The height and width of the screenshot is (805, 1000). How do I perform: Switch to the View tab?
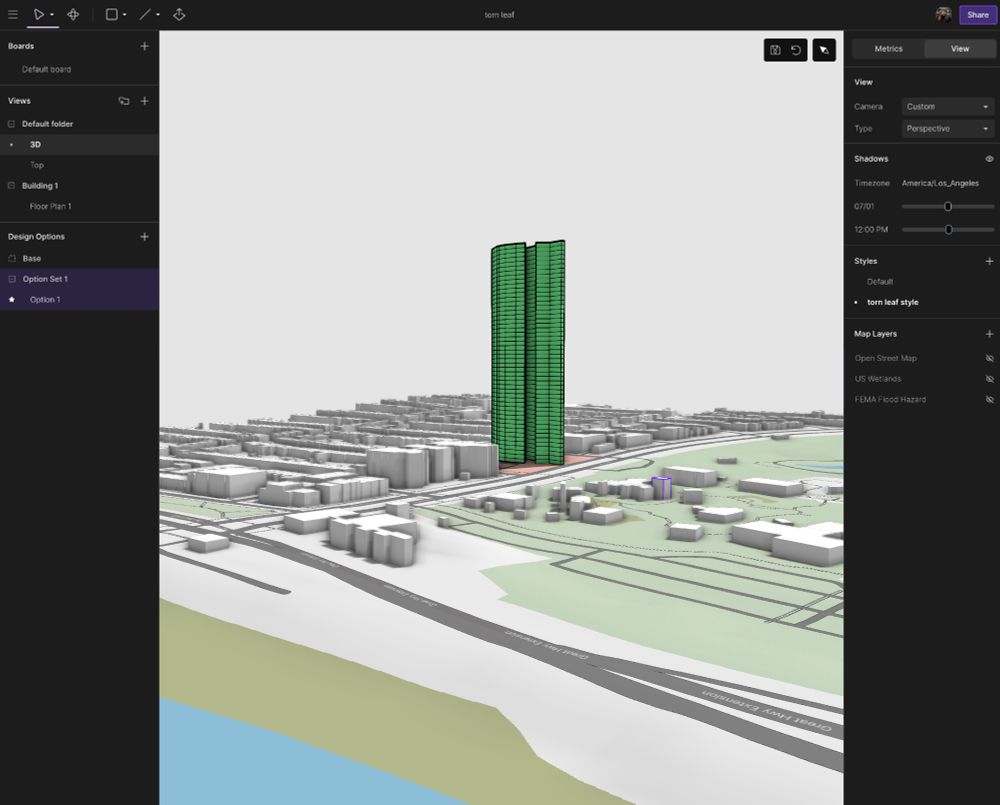(960, 48)
